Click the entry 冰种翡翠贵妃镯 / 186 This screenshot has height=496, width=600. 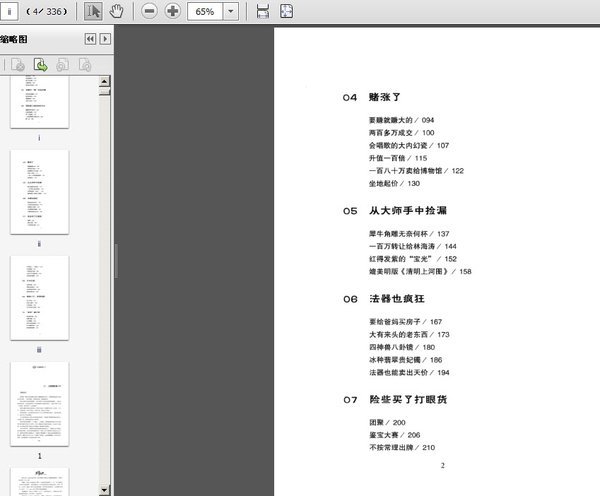[406, 360]
